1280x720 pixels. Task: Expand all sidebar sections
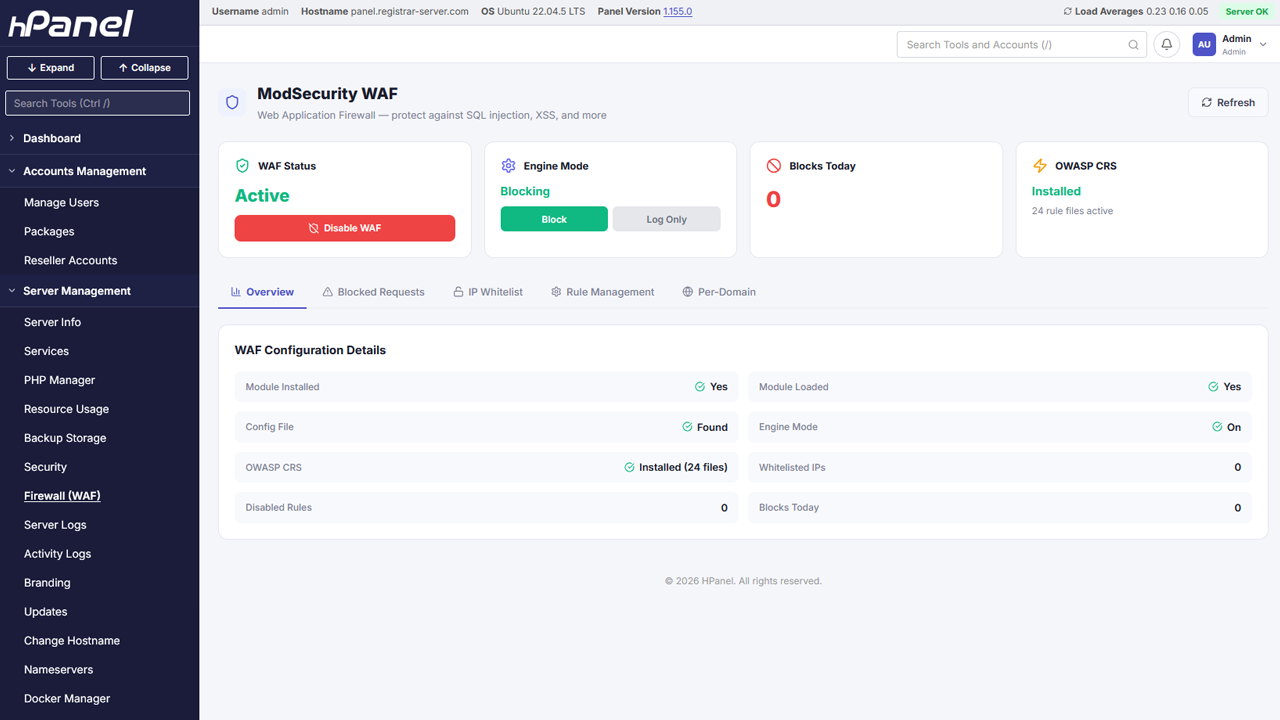tap(51, 68)
